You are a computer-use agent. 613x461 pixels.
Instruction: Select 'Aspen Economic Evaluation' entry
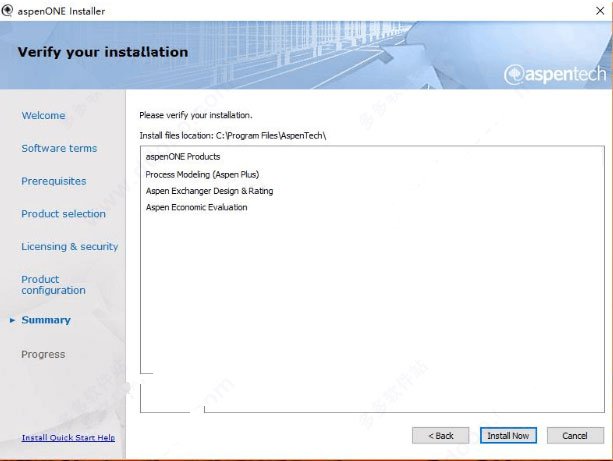click(x=196, y=207)
